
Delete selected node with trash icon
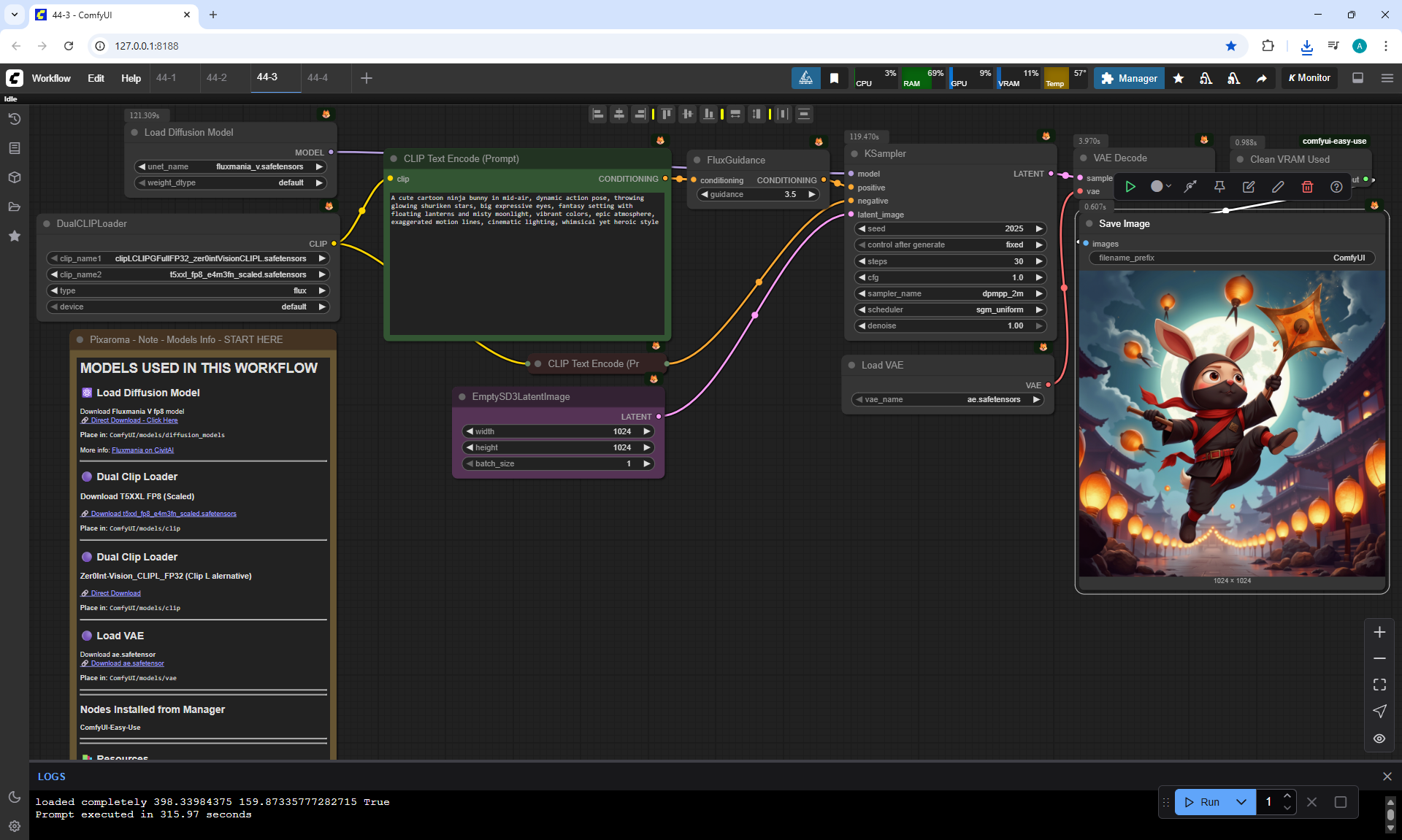click(x=1307, y=187)
